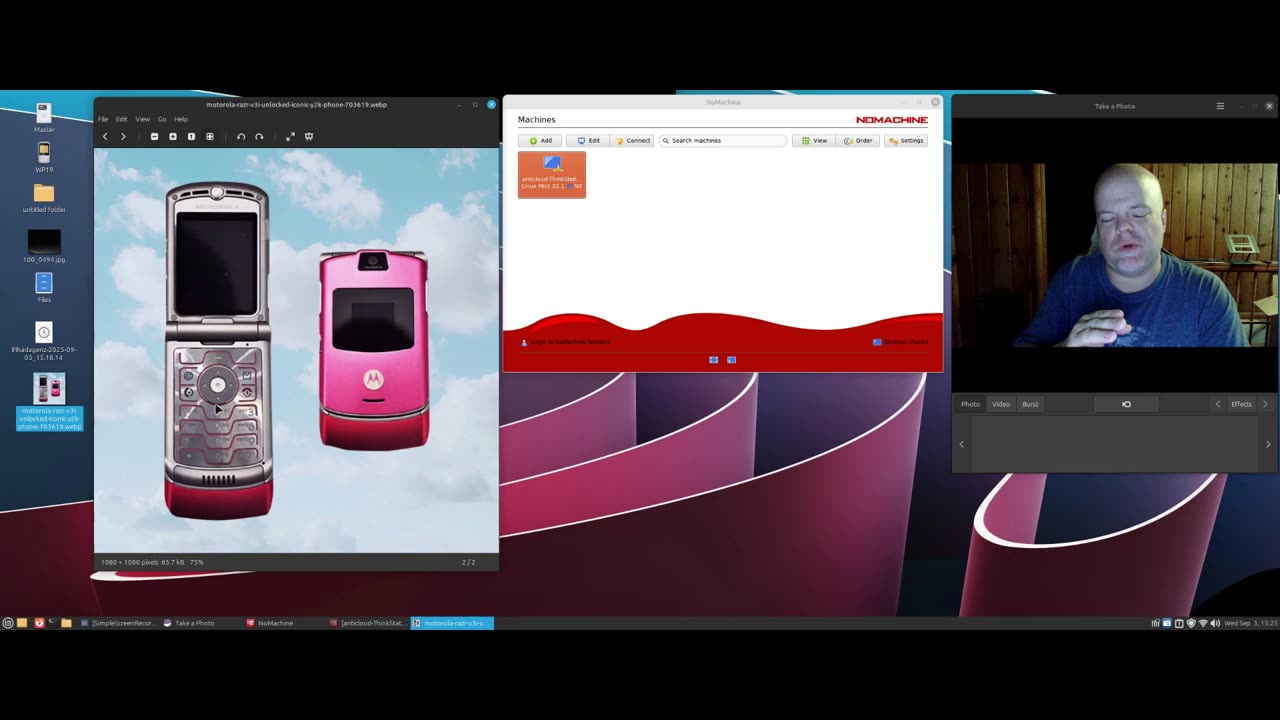
Task: Switch to Photo mode in Cheese
Action: 970,404
